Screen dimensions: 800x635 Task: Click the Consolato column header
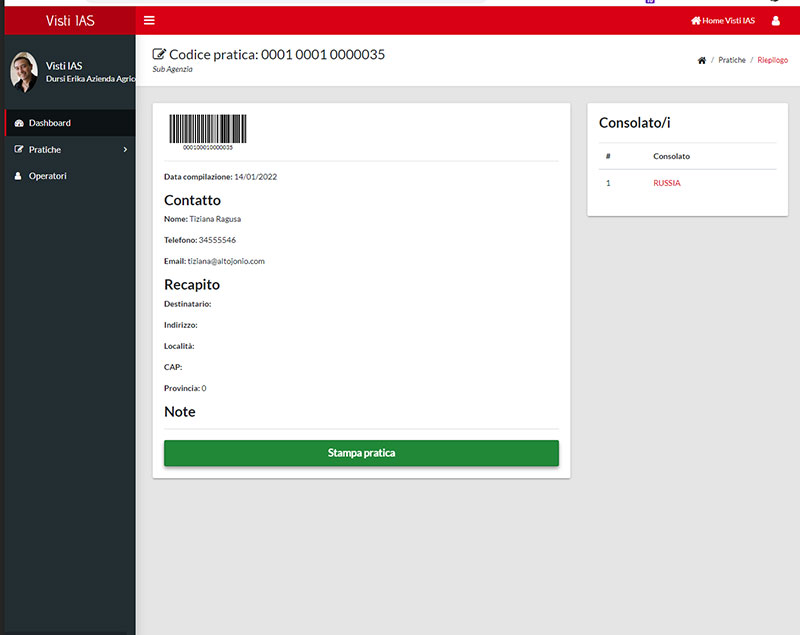(671, 156)
